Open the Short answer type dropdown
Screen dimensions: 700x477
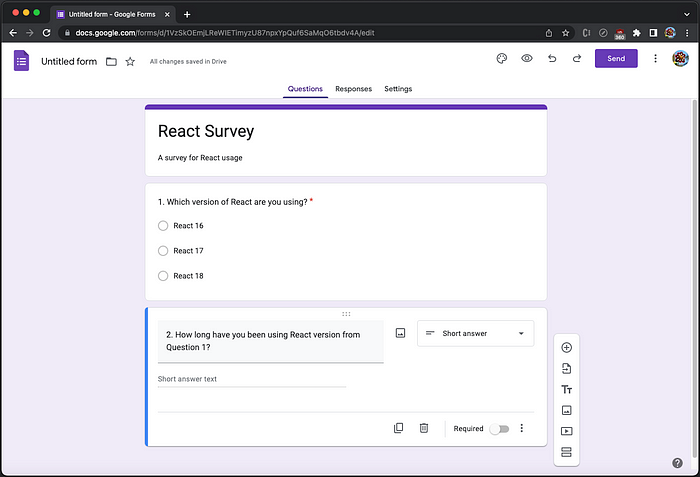point(475,334)
